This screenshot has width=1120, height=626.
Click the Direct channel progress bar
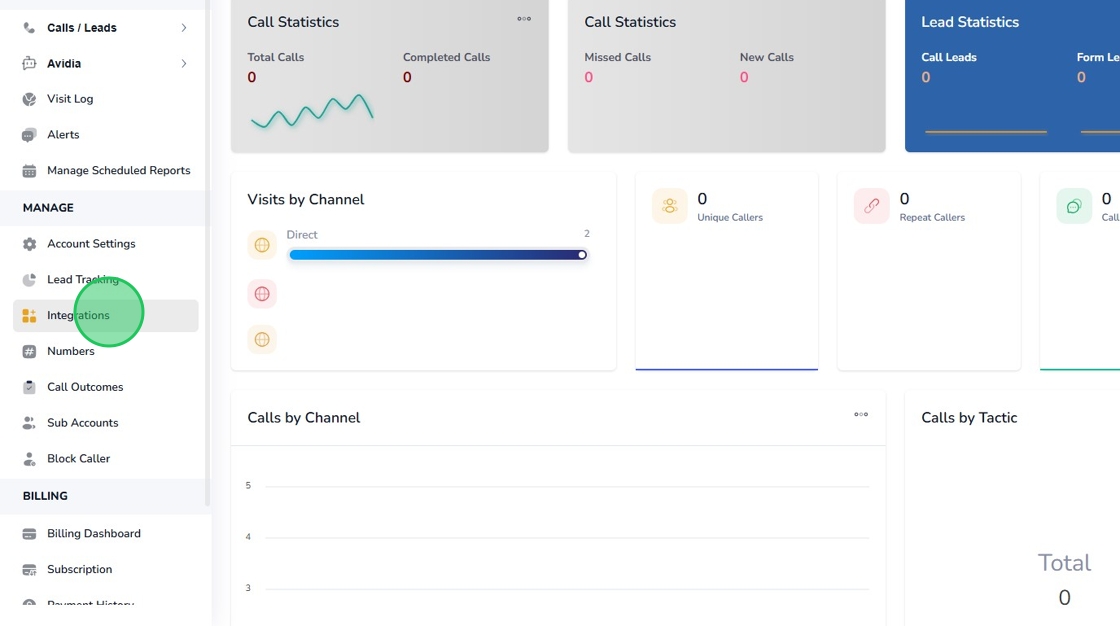pos(437,255)
